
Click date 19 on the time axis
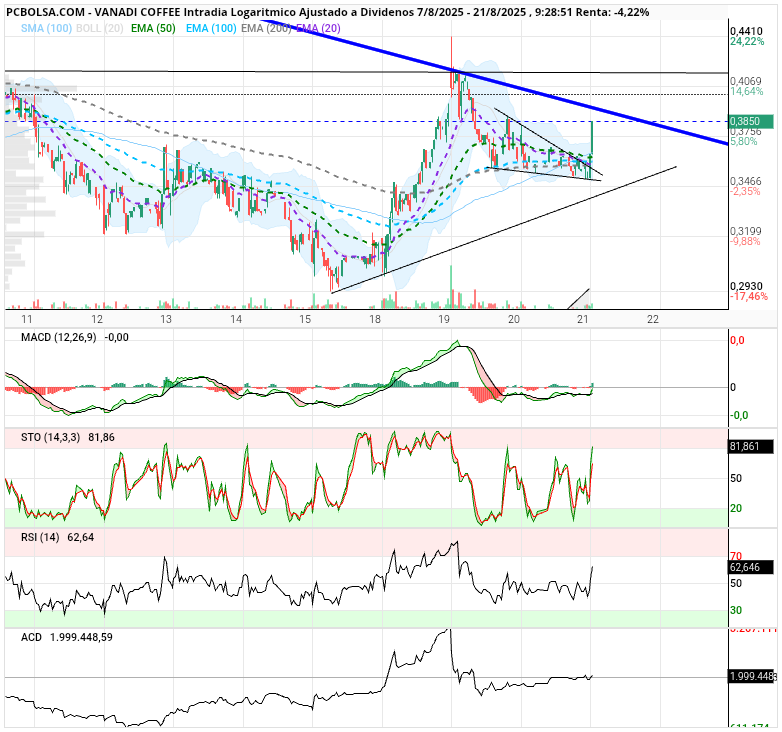(444, 319)
